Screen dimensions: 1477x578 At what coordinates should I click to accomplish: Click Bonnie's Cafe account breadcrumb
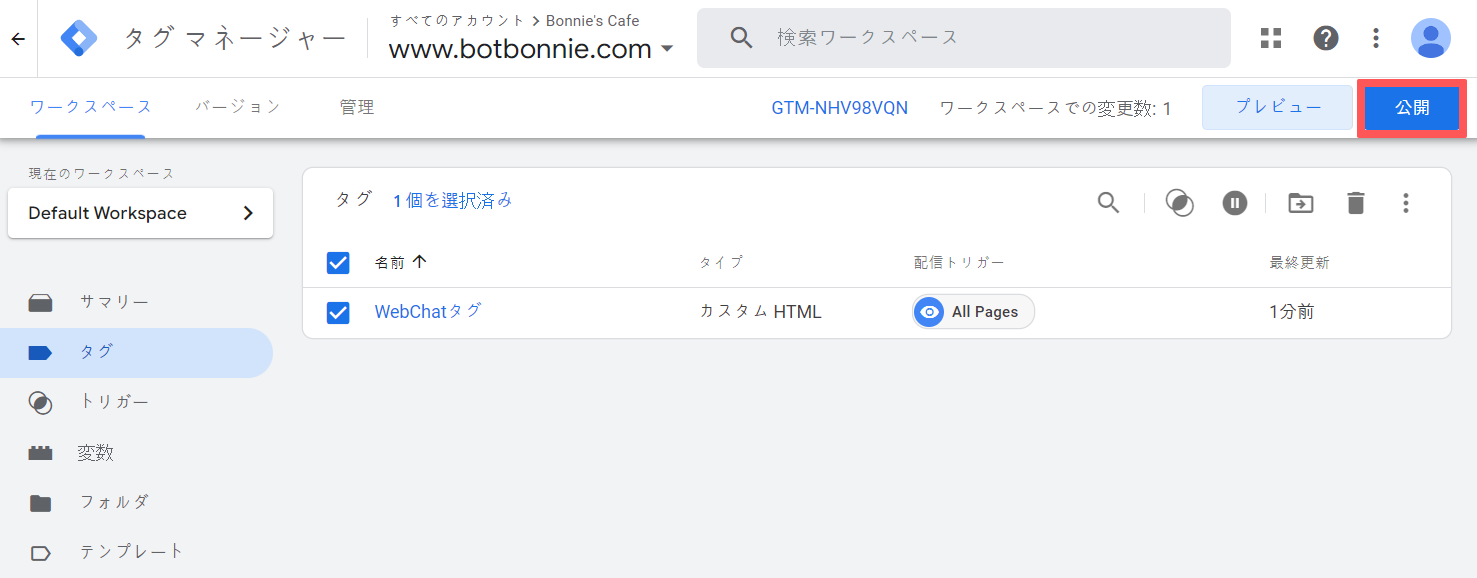(x=592, y=20)
